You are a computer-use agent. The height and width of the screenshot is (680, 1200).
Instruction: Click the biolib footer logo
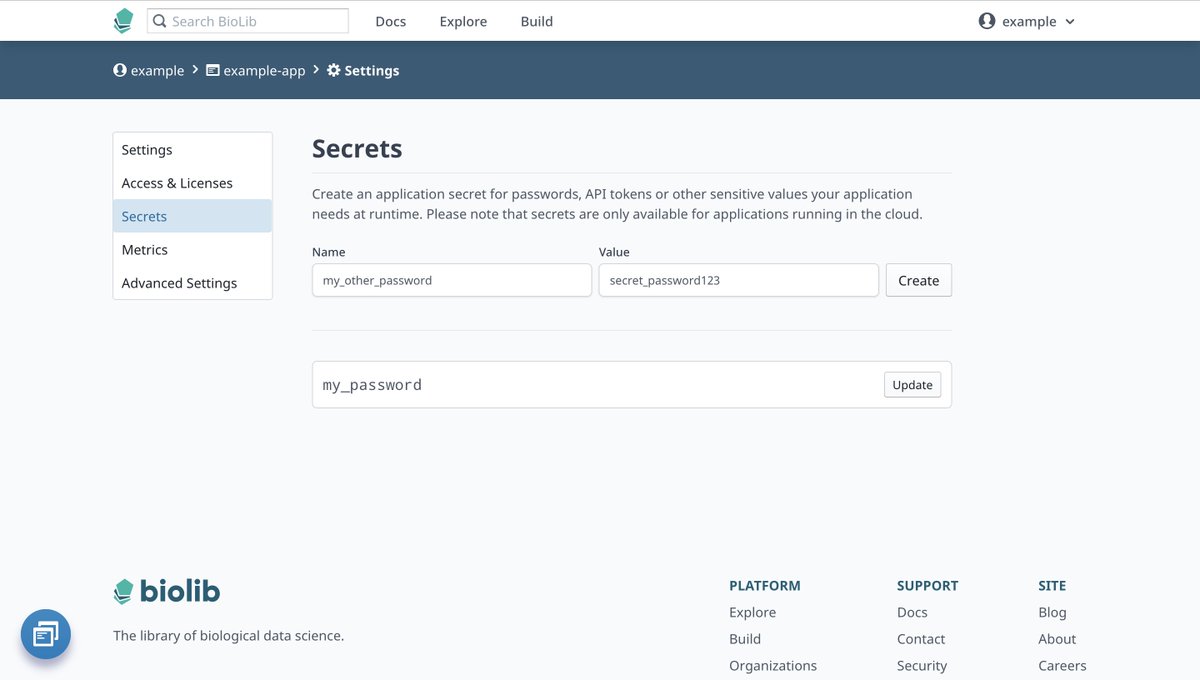coord(166,591)
